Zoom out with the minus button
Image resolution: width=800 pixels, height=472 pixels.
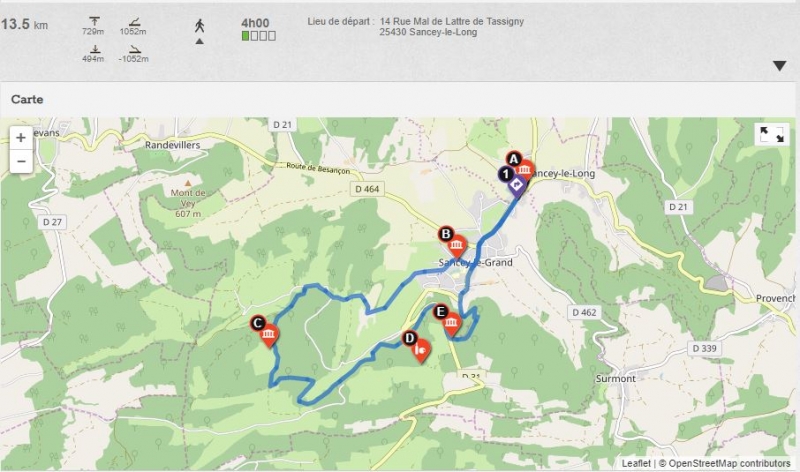click(21, 161)
